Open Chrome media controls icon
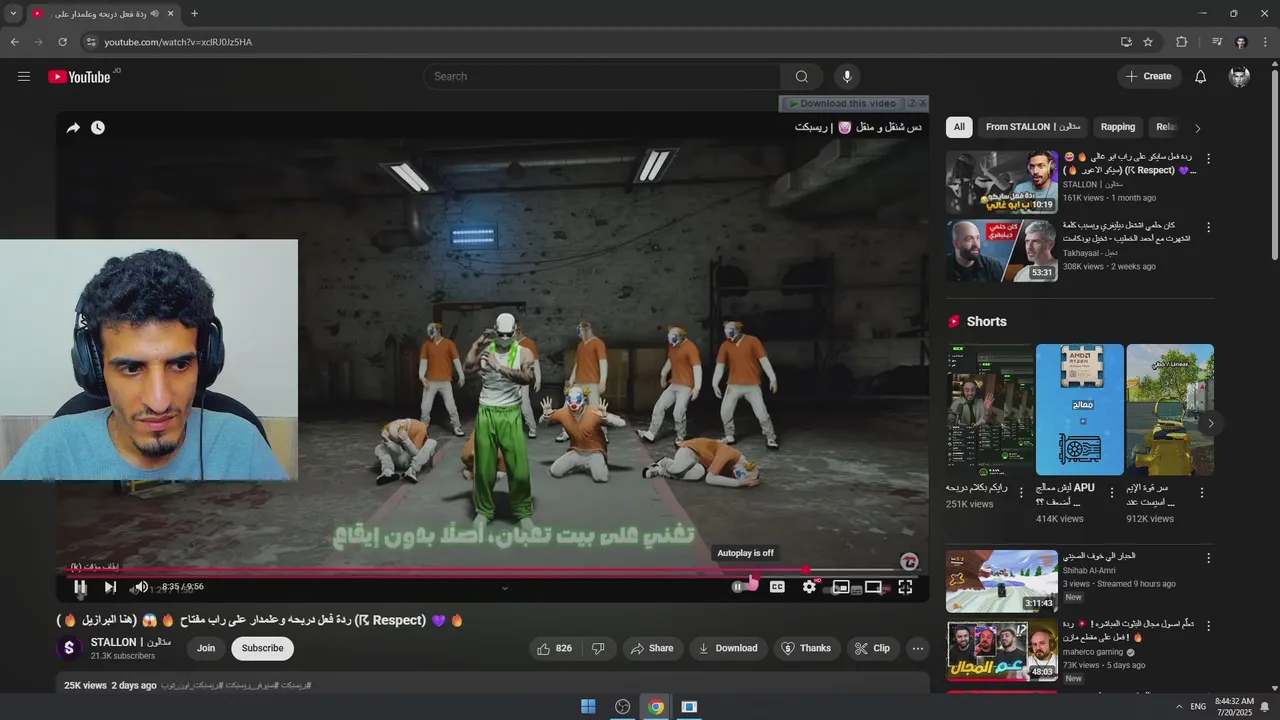 pos(1217,42)
